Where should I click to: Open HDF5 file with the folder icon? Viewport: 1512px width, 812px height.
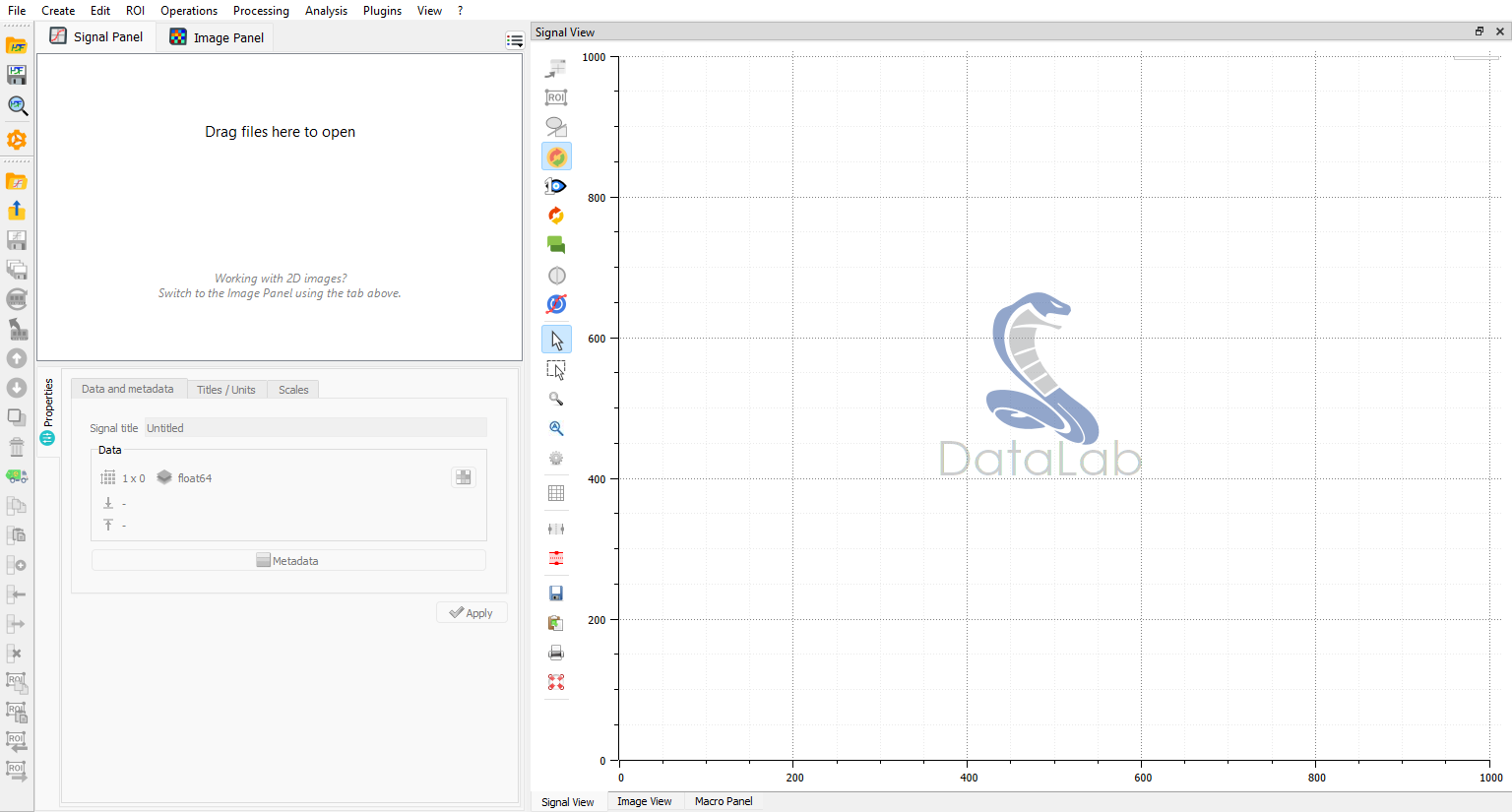tap(17, 45)
